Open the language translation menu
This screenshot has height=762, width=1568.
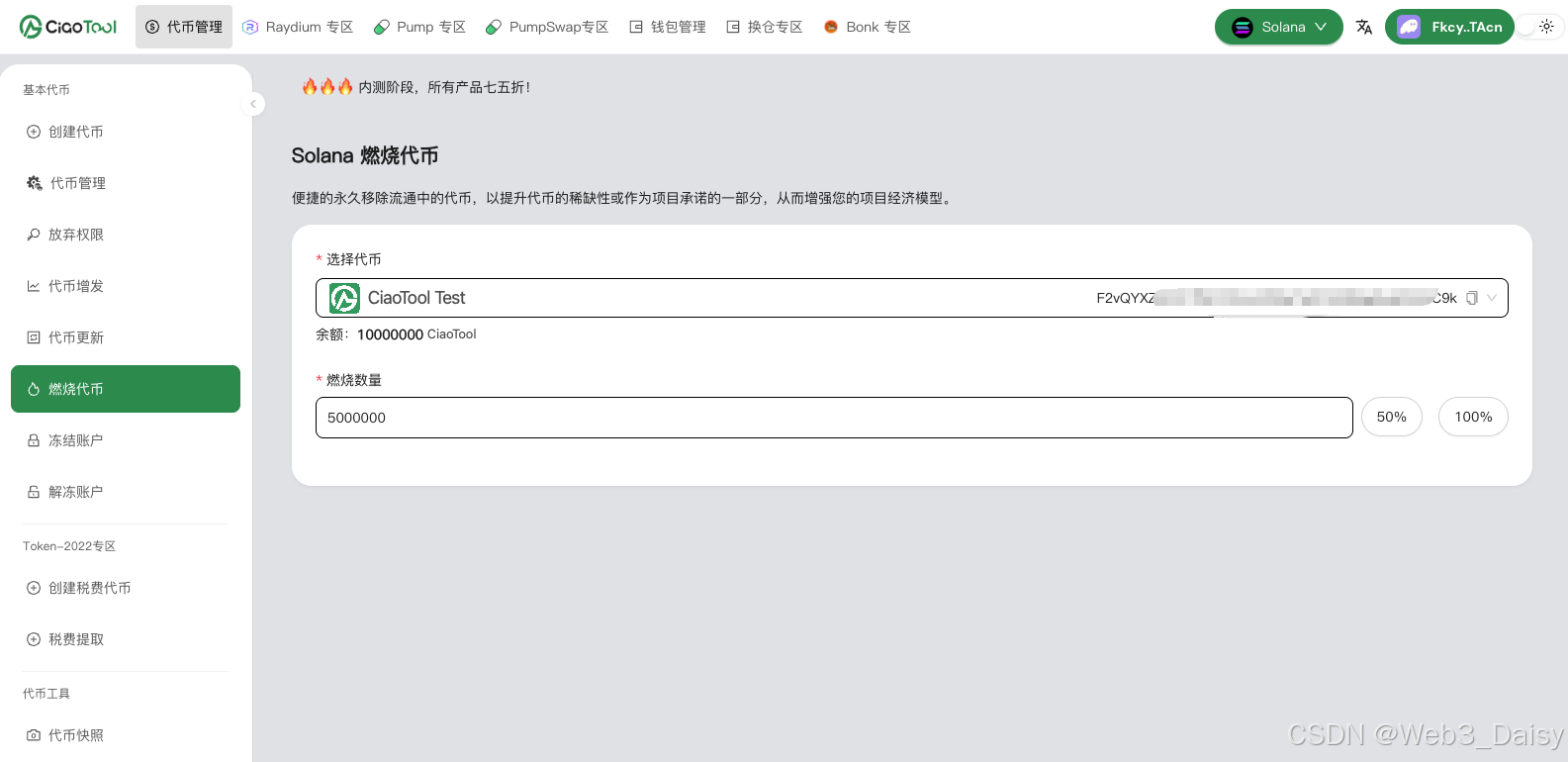1364,27
